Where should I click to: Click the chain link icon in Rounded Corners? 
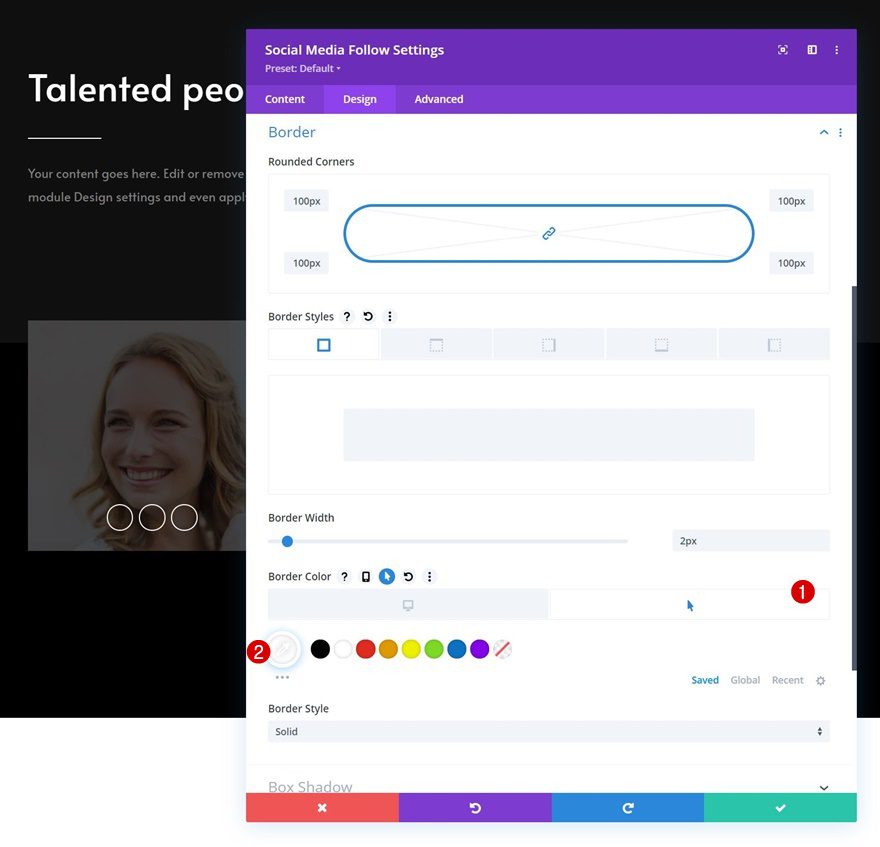[x=548, y=232]
